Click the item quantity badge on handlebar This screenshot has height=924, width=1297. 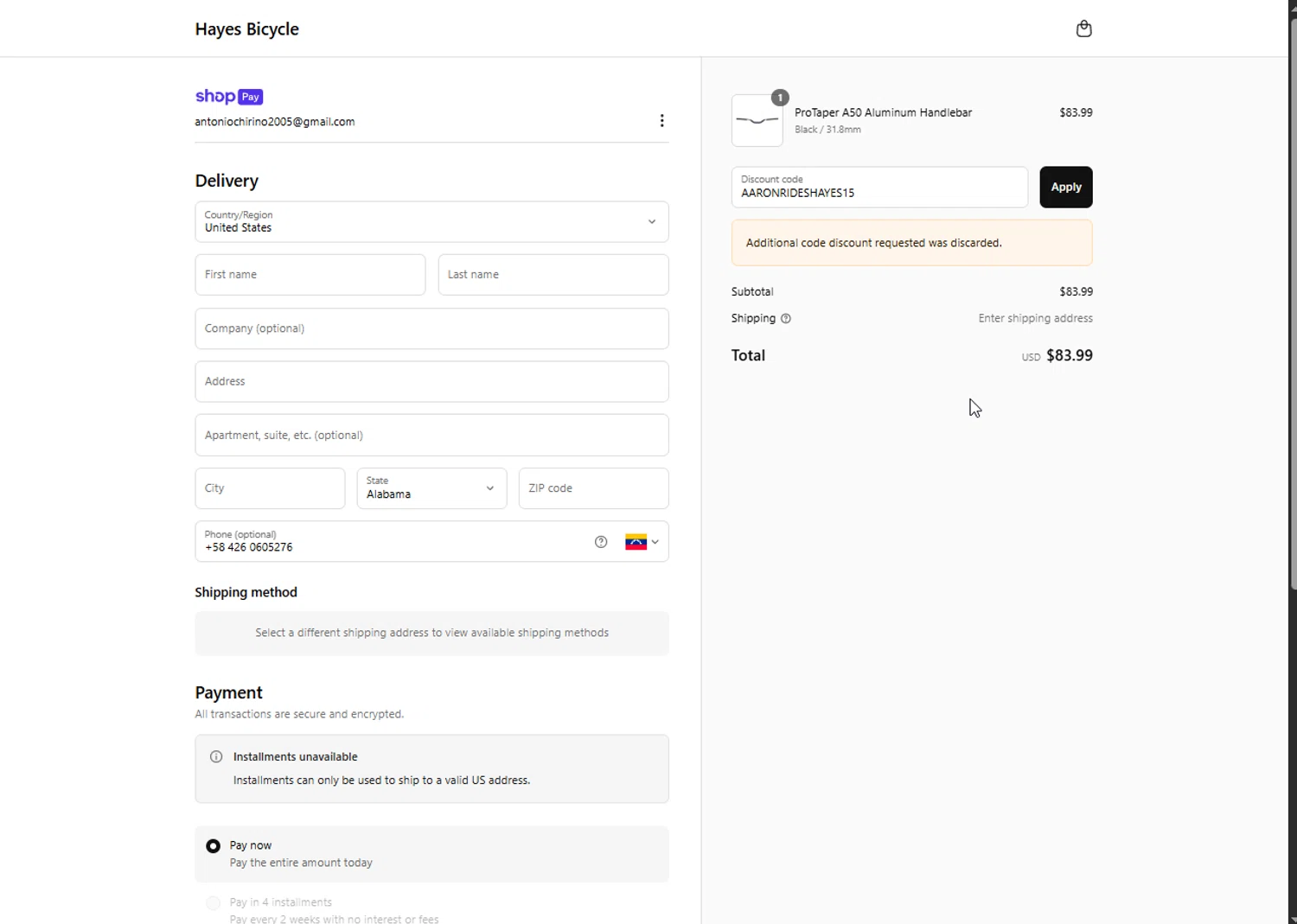[780, 98]
